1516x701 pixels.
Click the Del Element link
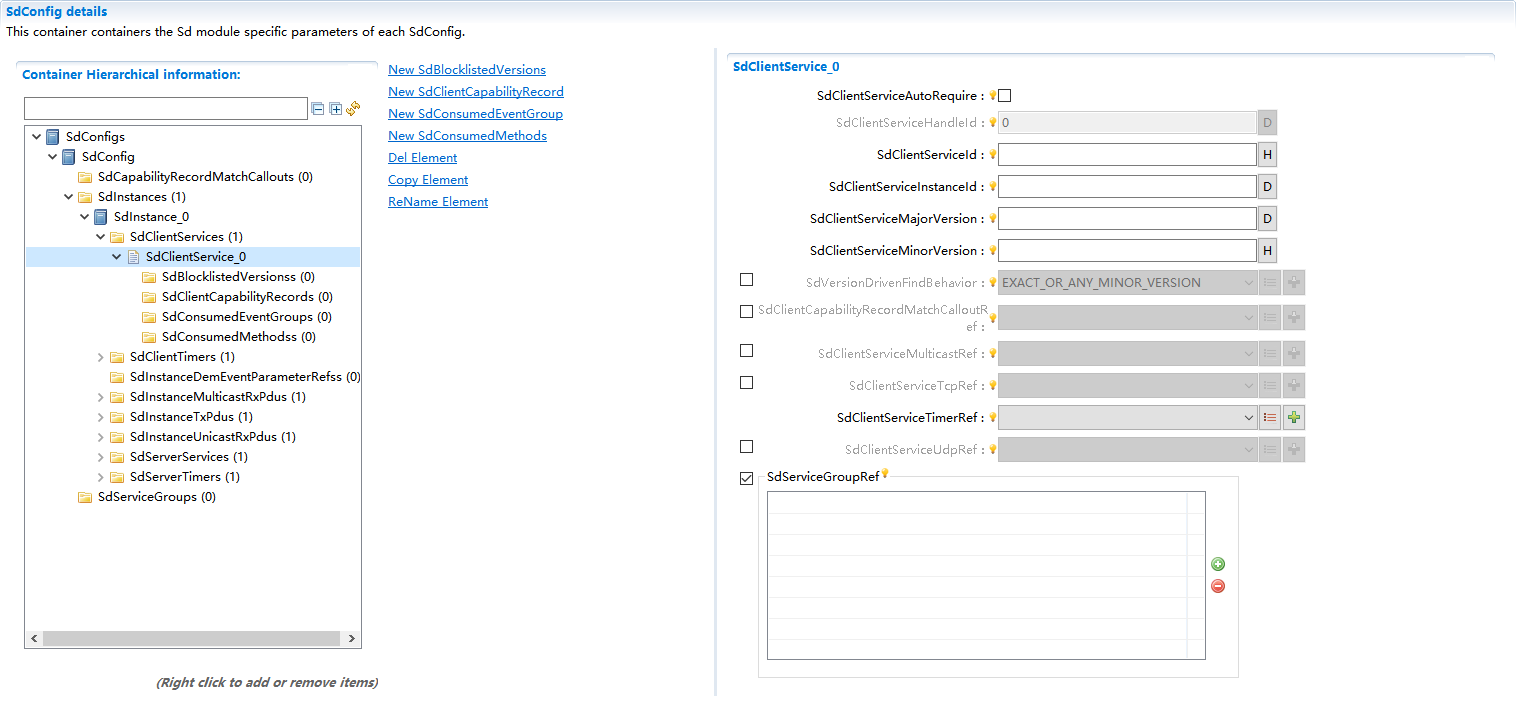[422, 157]
